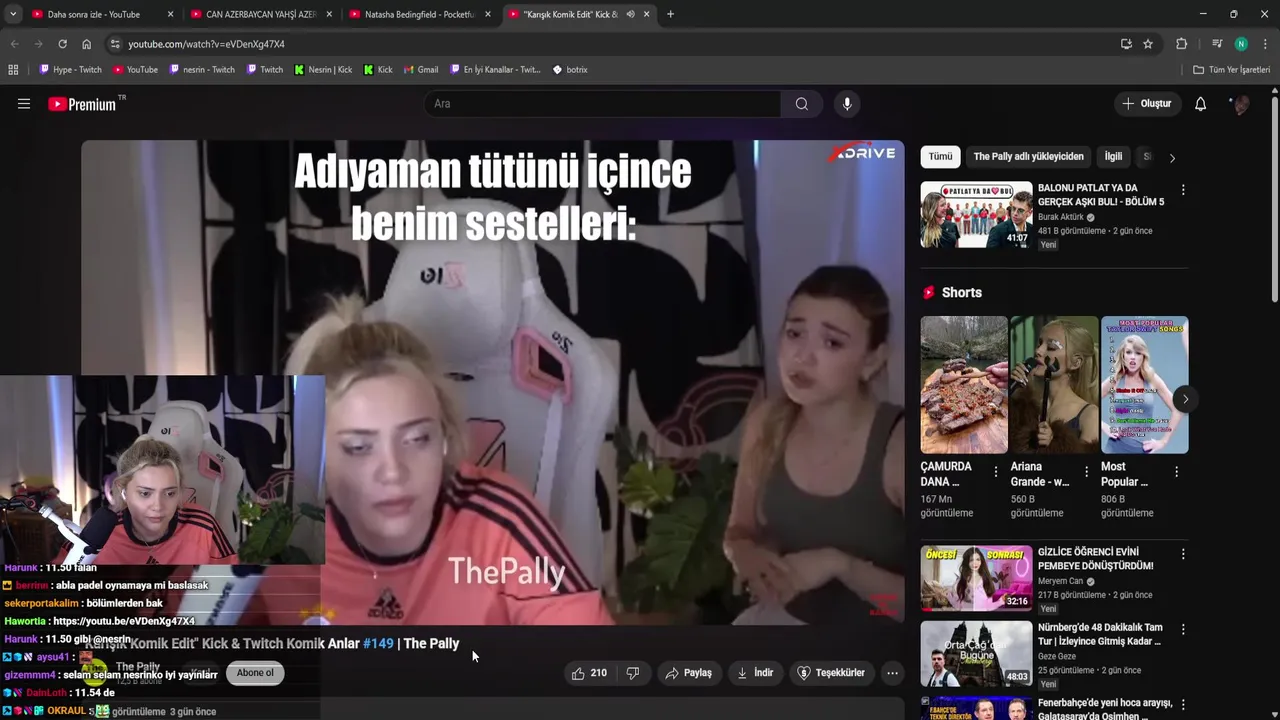Open the Twitch bookmark

(x=265, y=70)
